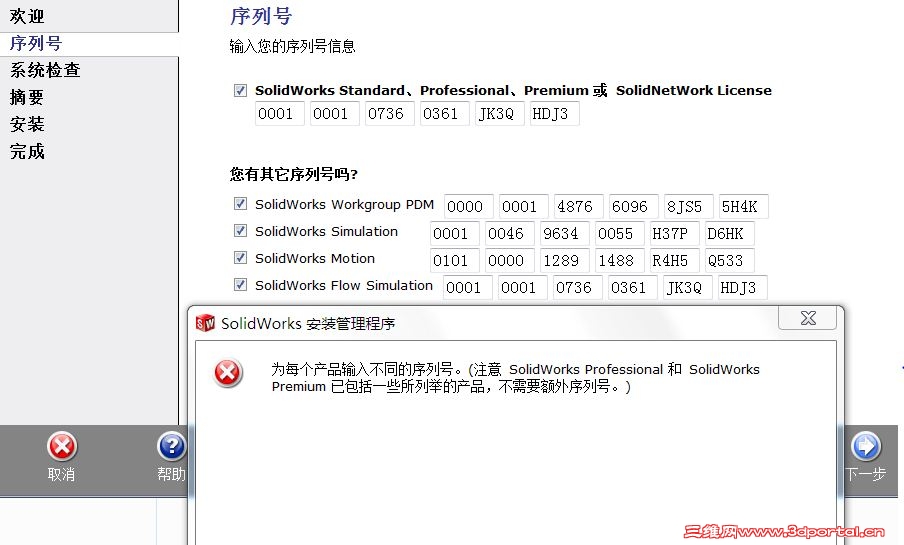904x545 pixels.
Task: Click the 9634 field in Simulation row
Action: pos(565,234)
